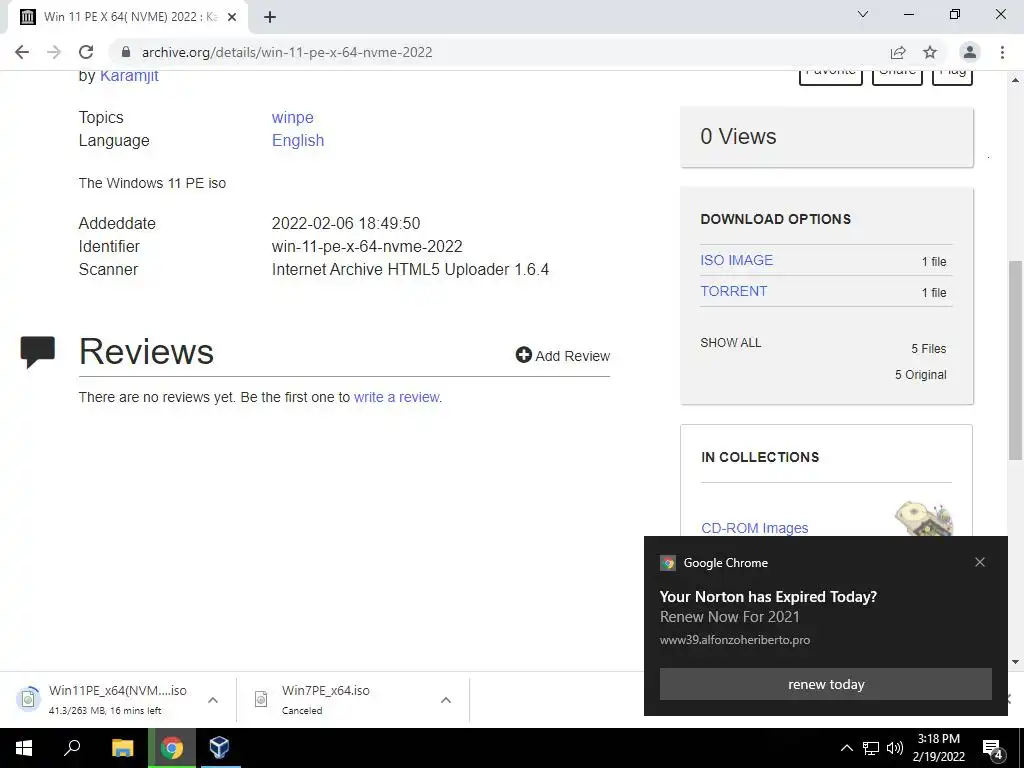Click the renew today notification button
The image size is (1024, 768).
(825, 684)
